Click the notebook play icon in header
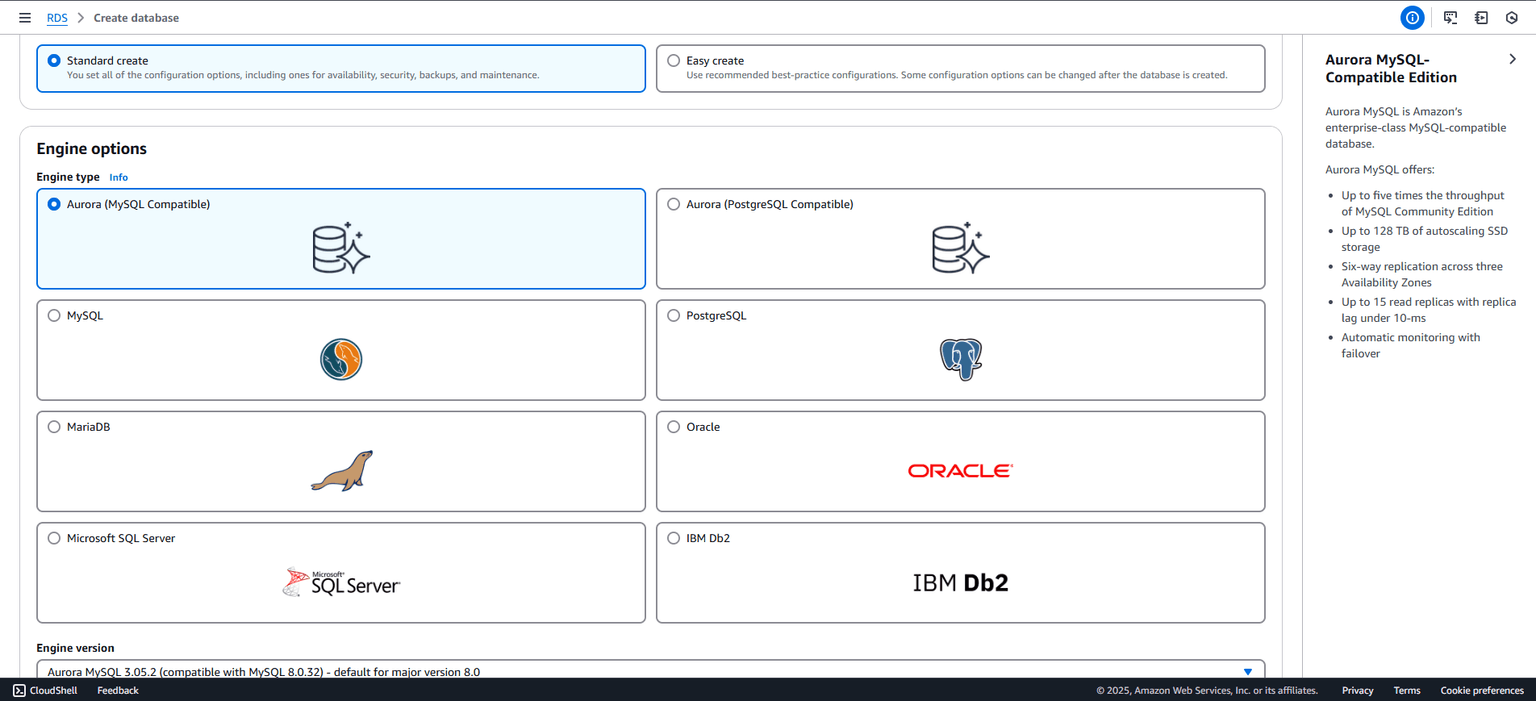Viewport: 1536px width, 701px height. pos(1481,18)
